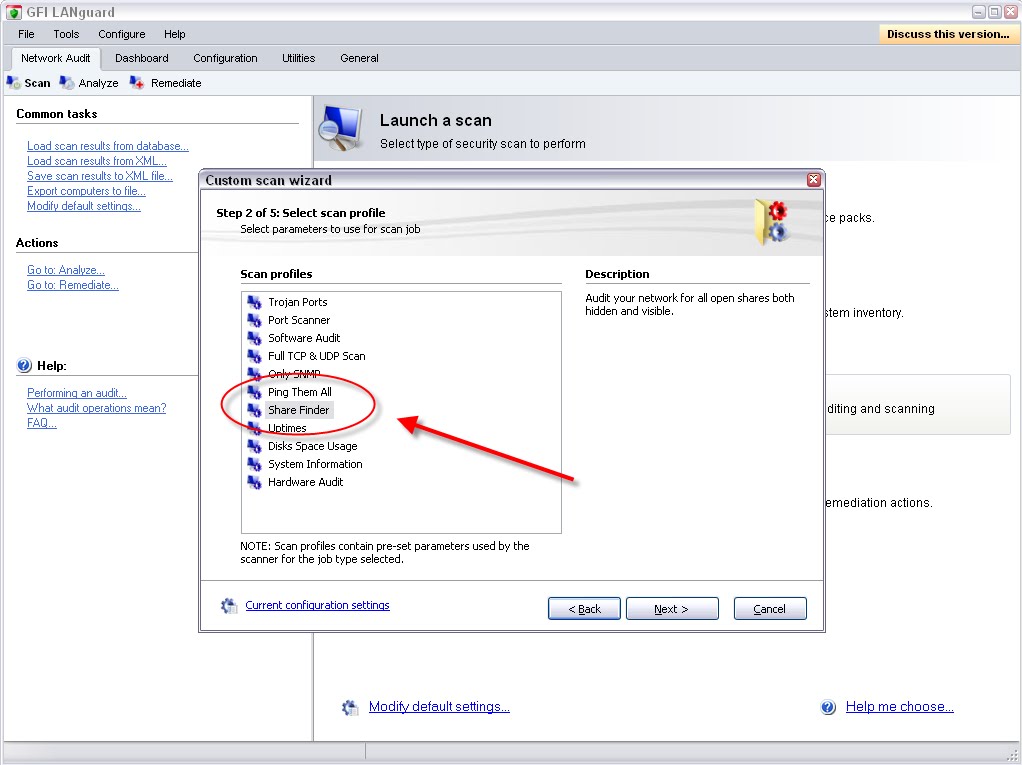
Task: Click Go to: Analyze link
Action: pyautogui.click(x=65, y=270)
